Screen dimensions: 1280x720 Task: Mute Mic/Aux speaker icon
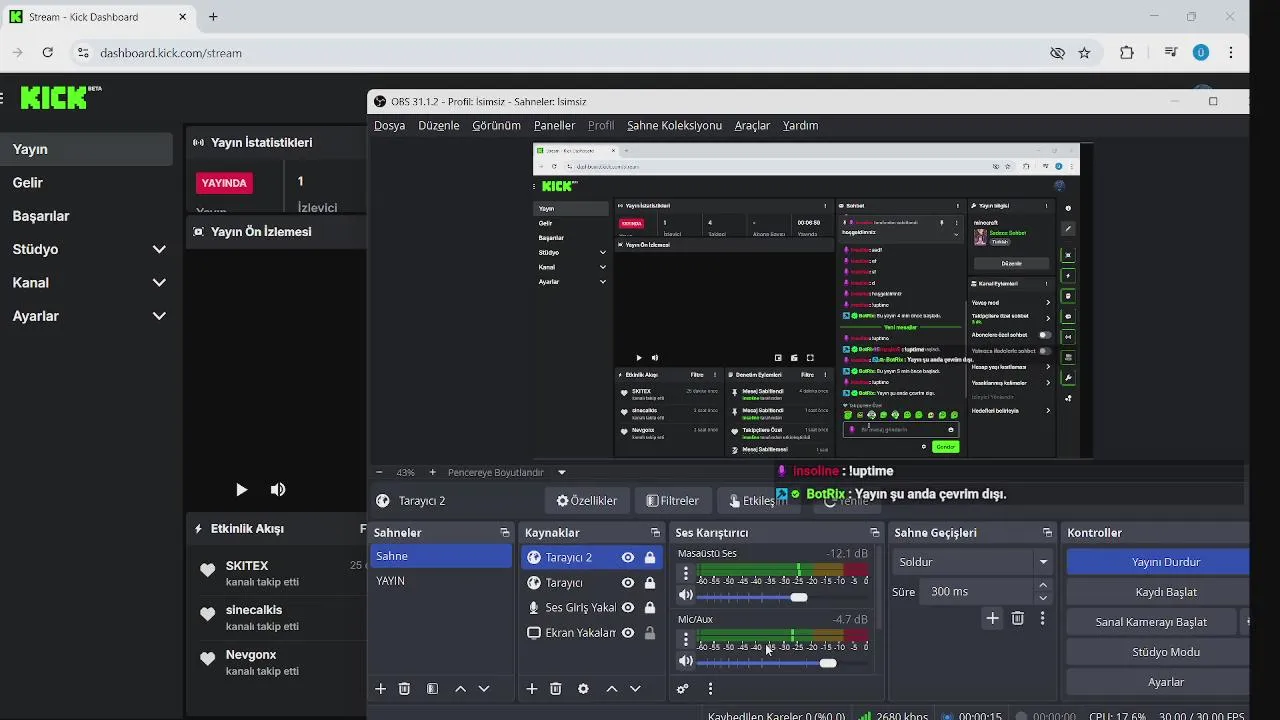click(x=686, y=662)
